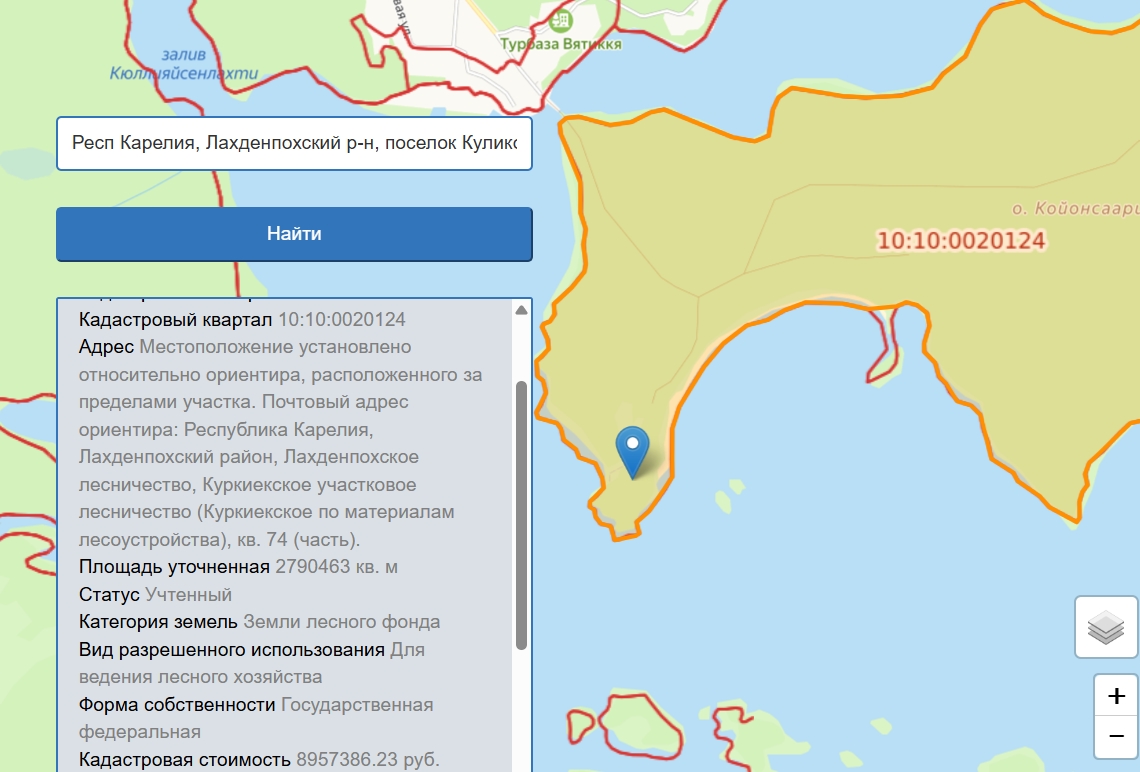The width and height of the screenshot is (1140, 772).
Task: Click the Форма собственности entry
Action: coord(256,705)
